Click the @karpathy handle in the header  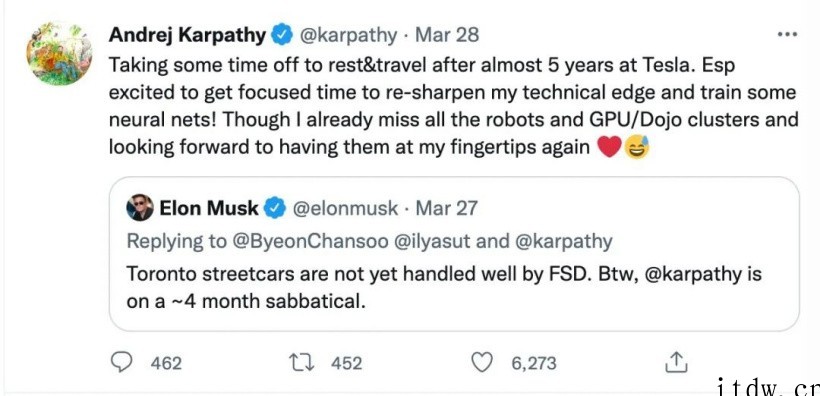pyautogui.click(x=348, y=36)
